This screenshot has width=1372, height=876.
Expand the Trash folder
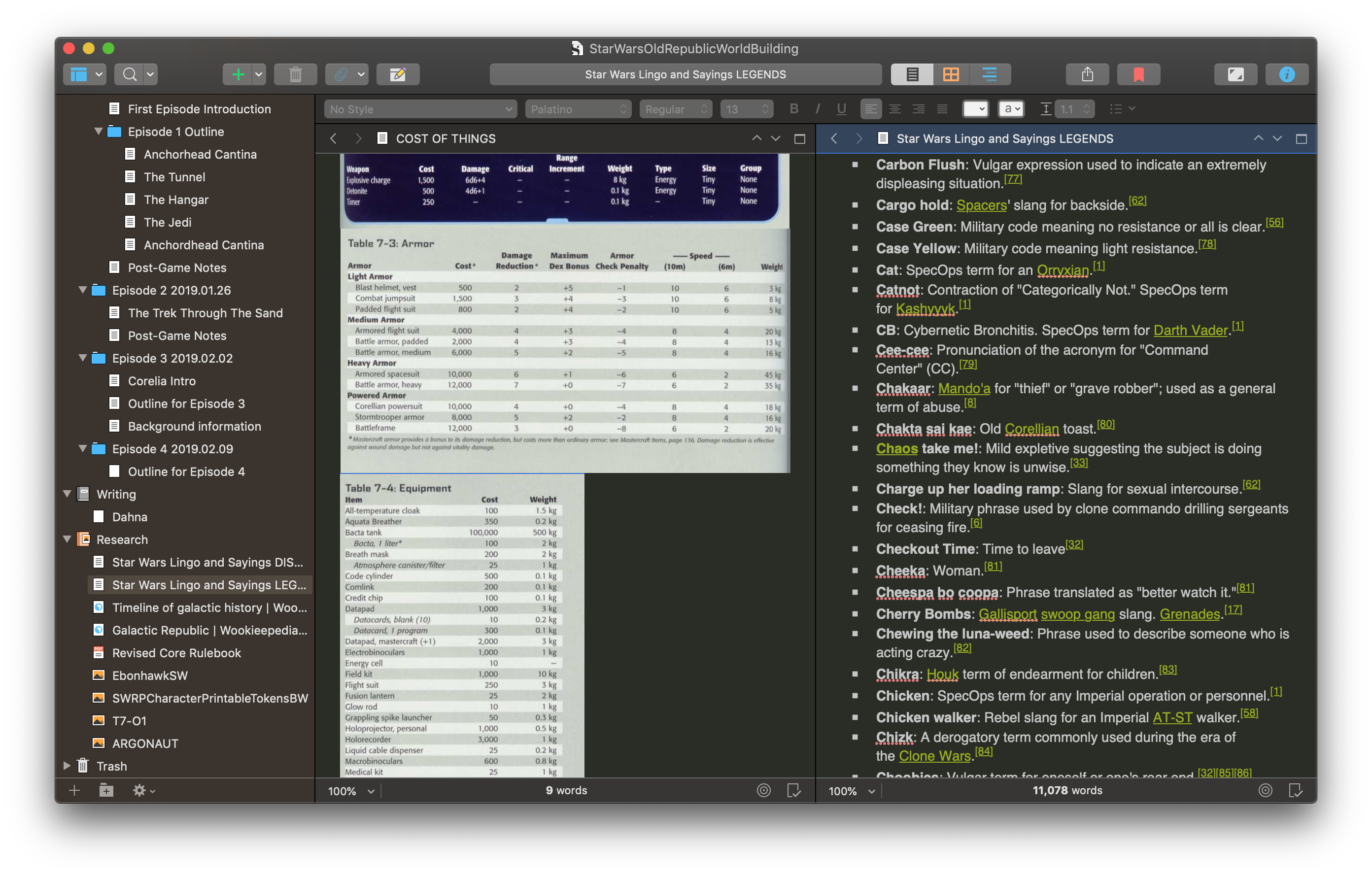tap(67, 766)
